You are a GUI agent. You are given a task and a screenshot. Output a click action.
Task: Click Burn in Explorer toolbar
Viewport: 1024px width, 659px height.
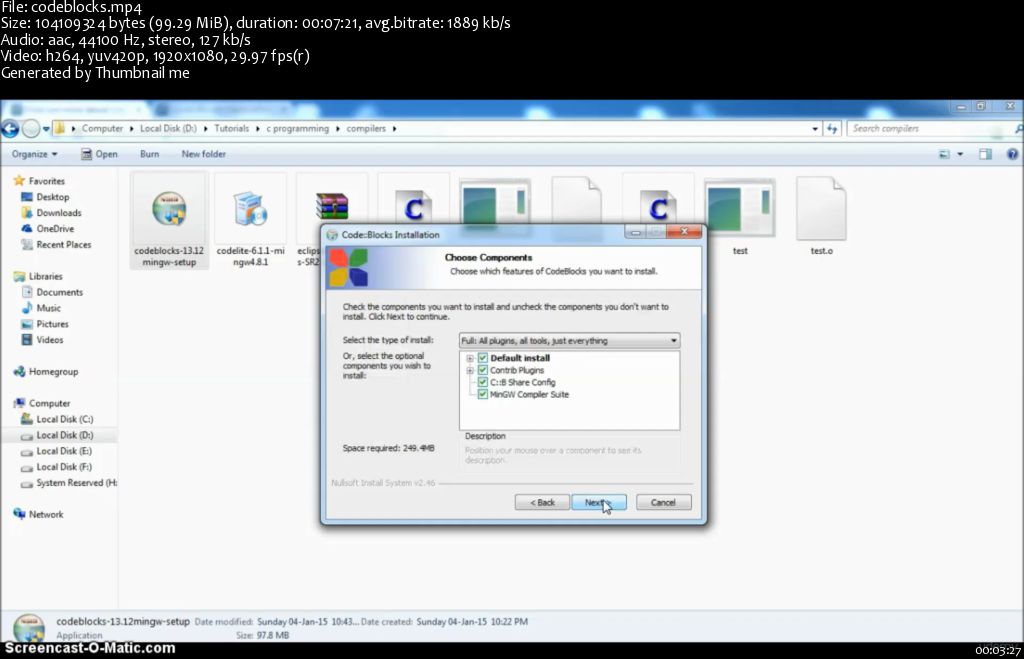pos(149,154)
